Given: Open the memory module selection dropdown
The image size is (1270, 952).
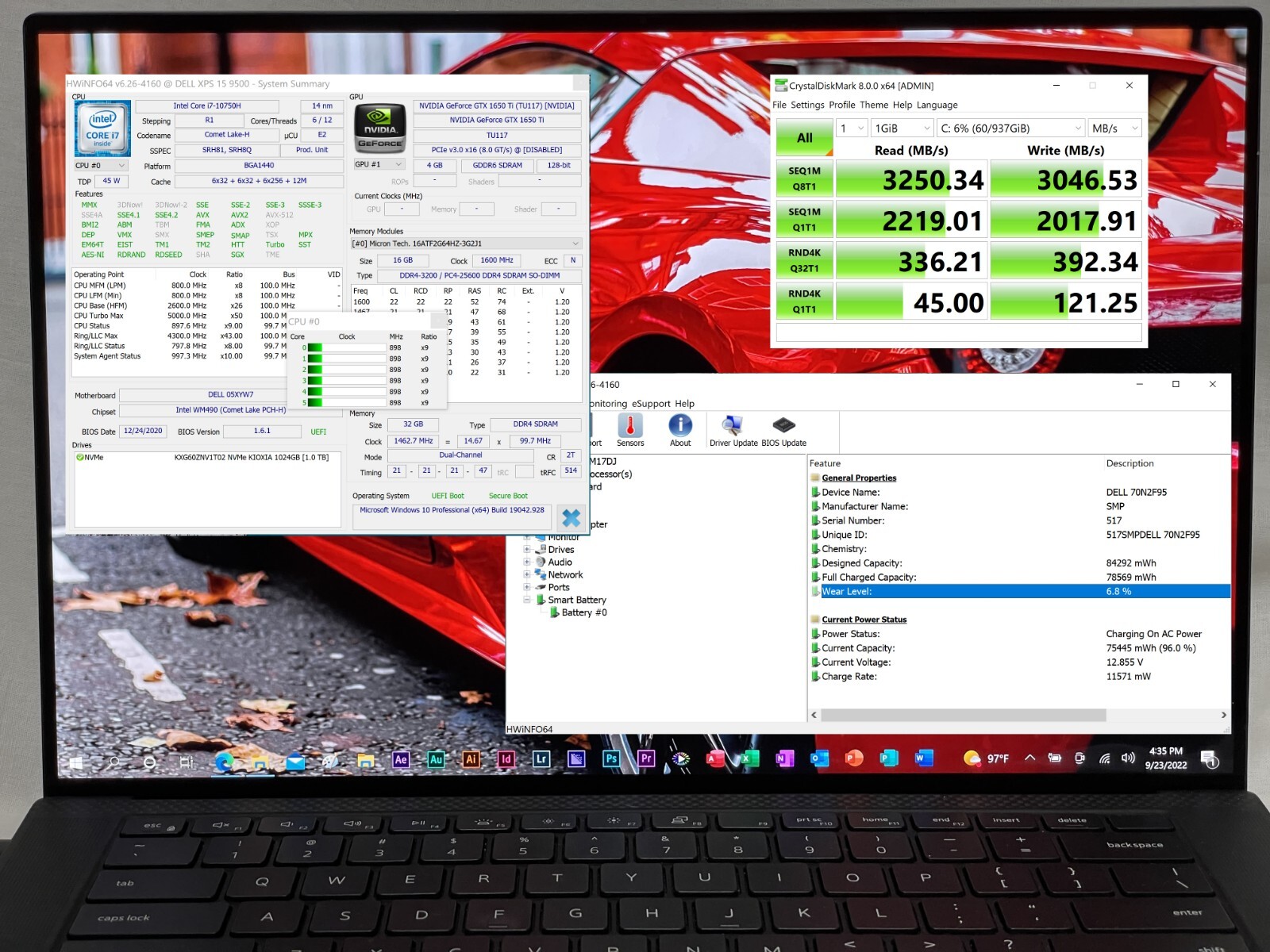Looking at the screenshot, I should tap(466, 244).
